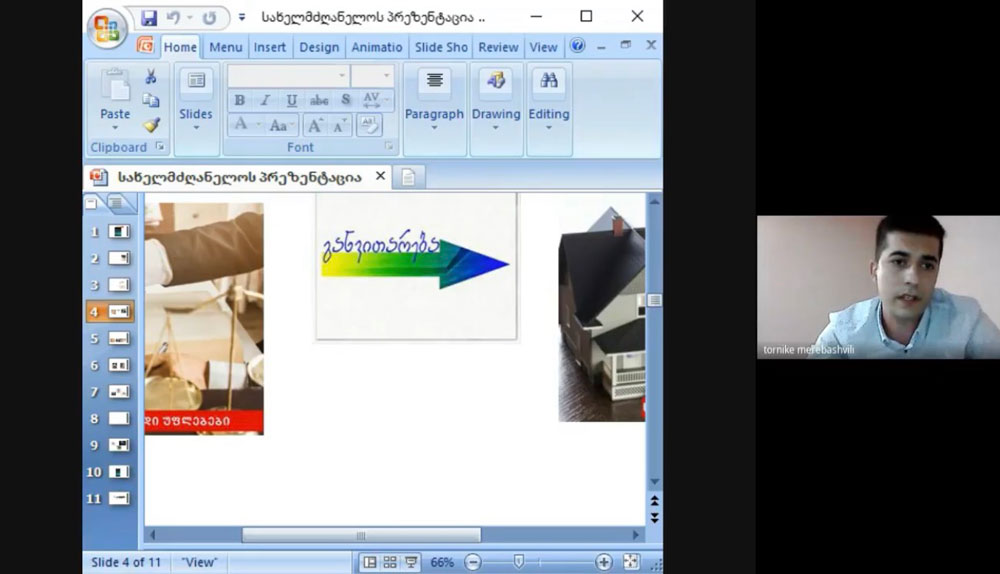Viewport: 1000px width, 574px height.
Task: Toggle Underline formatting
Action: point(292,100)
